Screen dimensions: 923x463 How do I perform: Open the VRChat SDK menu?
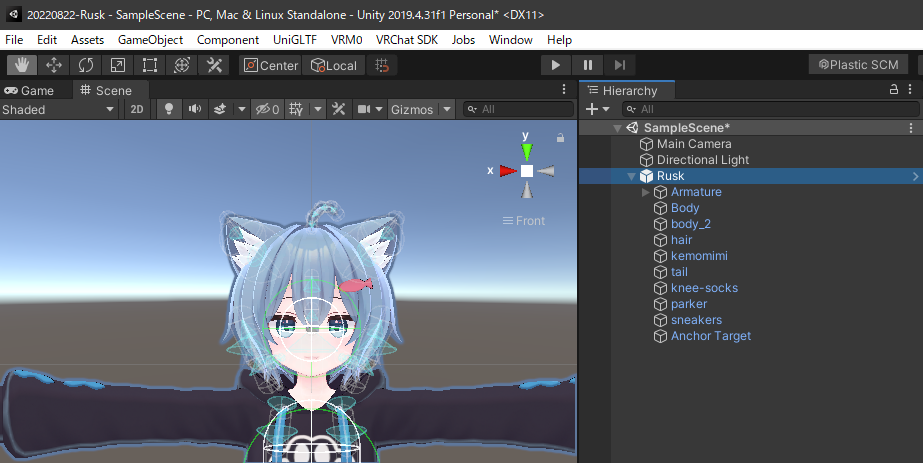click(x=407, y=40)
